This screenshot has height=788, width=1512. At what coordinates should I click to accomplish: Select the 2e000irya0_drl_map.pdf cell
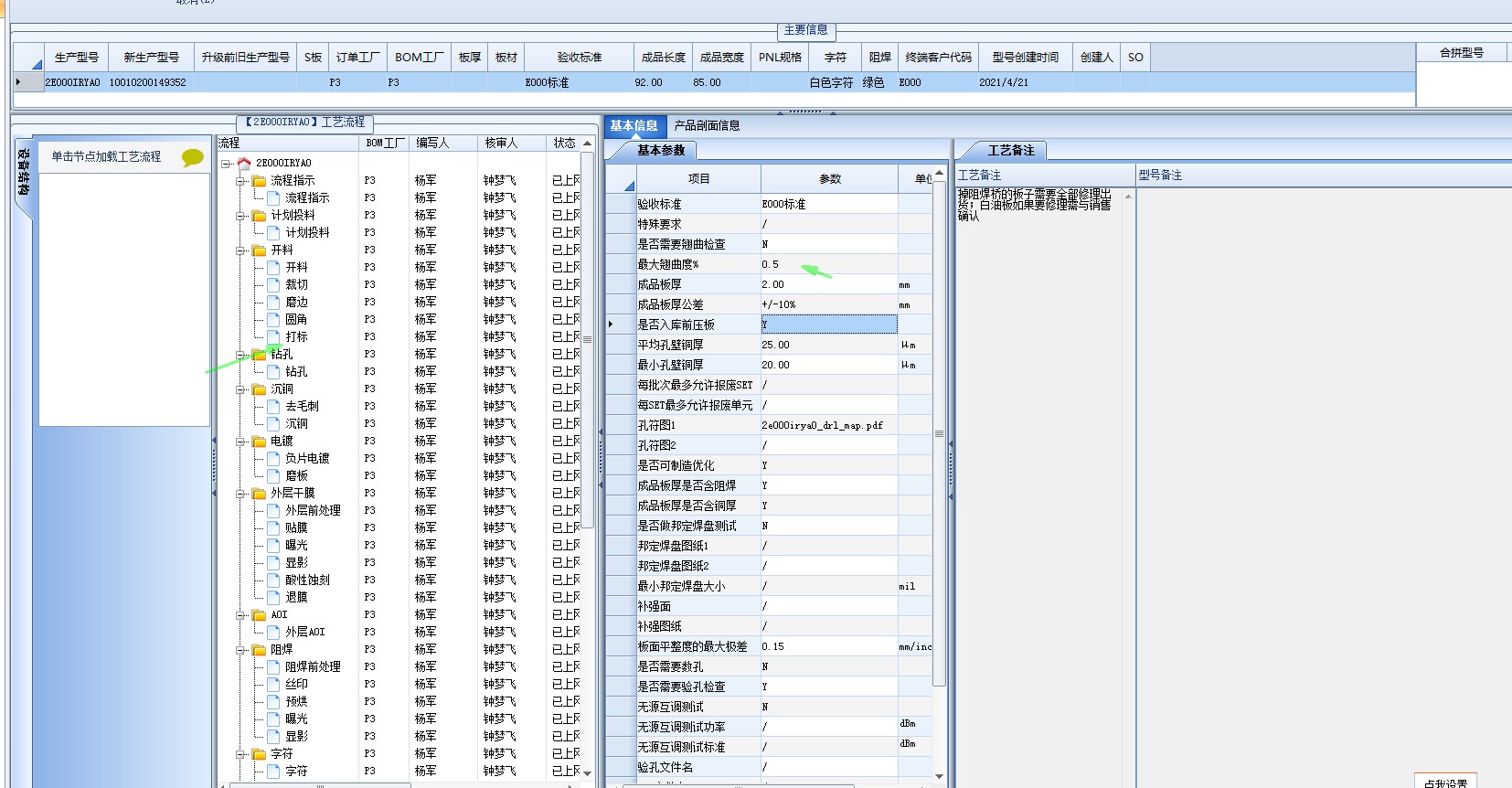[829, 425]
